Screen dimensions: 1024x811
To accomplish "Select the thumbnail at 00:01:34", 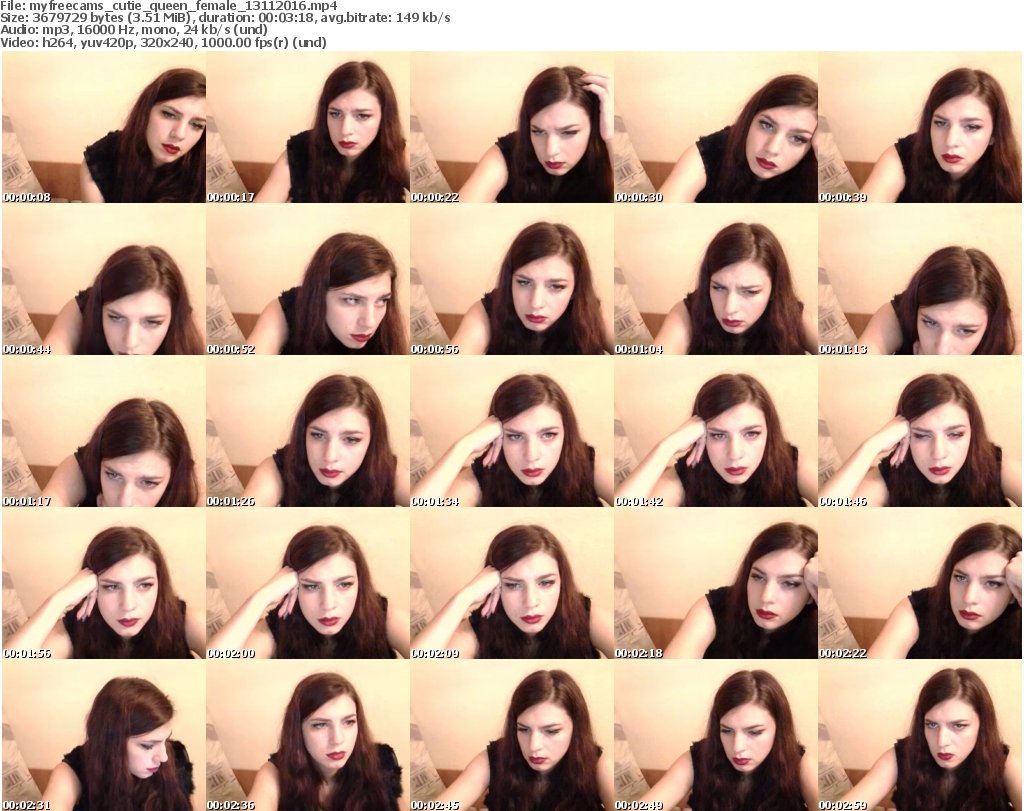I will (512, 432).
